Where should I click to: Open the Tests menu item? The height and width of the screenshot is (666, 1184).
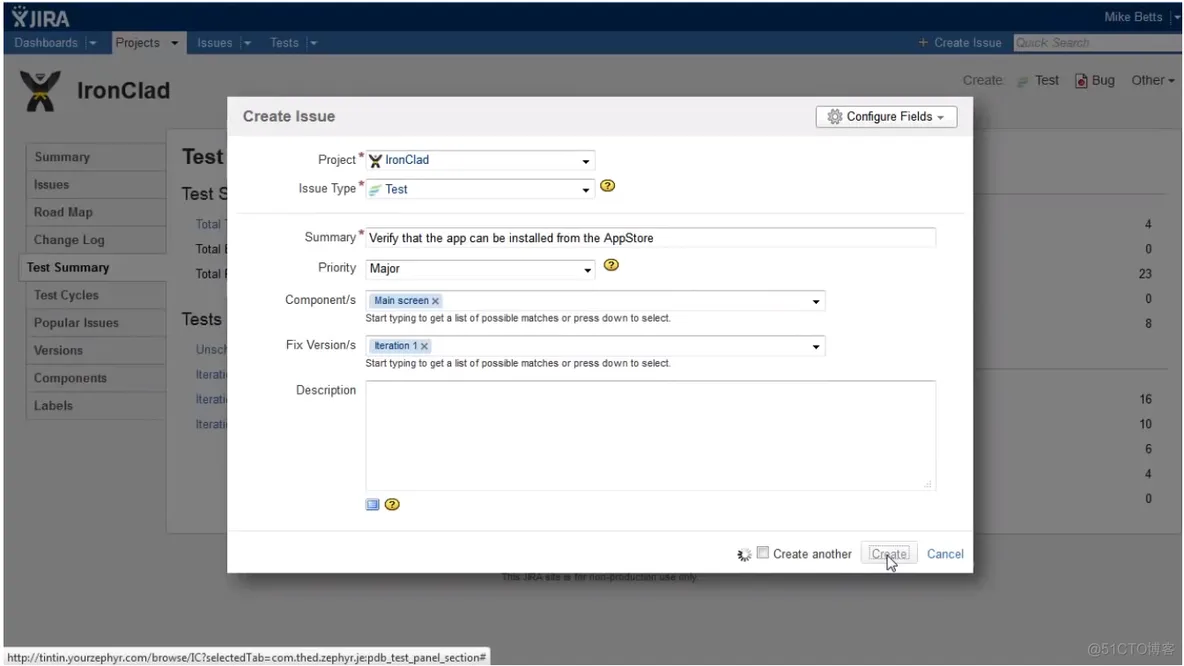click(x=284, y=43)
